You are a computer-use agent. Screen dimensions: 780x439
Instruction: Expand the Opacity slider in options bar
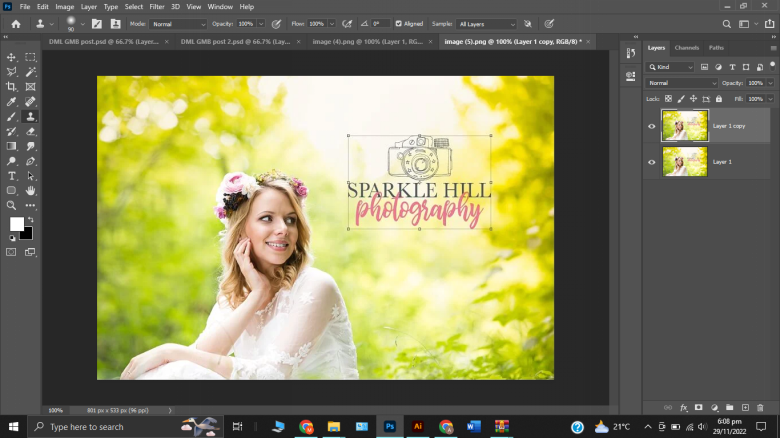(x=261, y=24)
